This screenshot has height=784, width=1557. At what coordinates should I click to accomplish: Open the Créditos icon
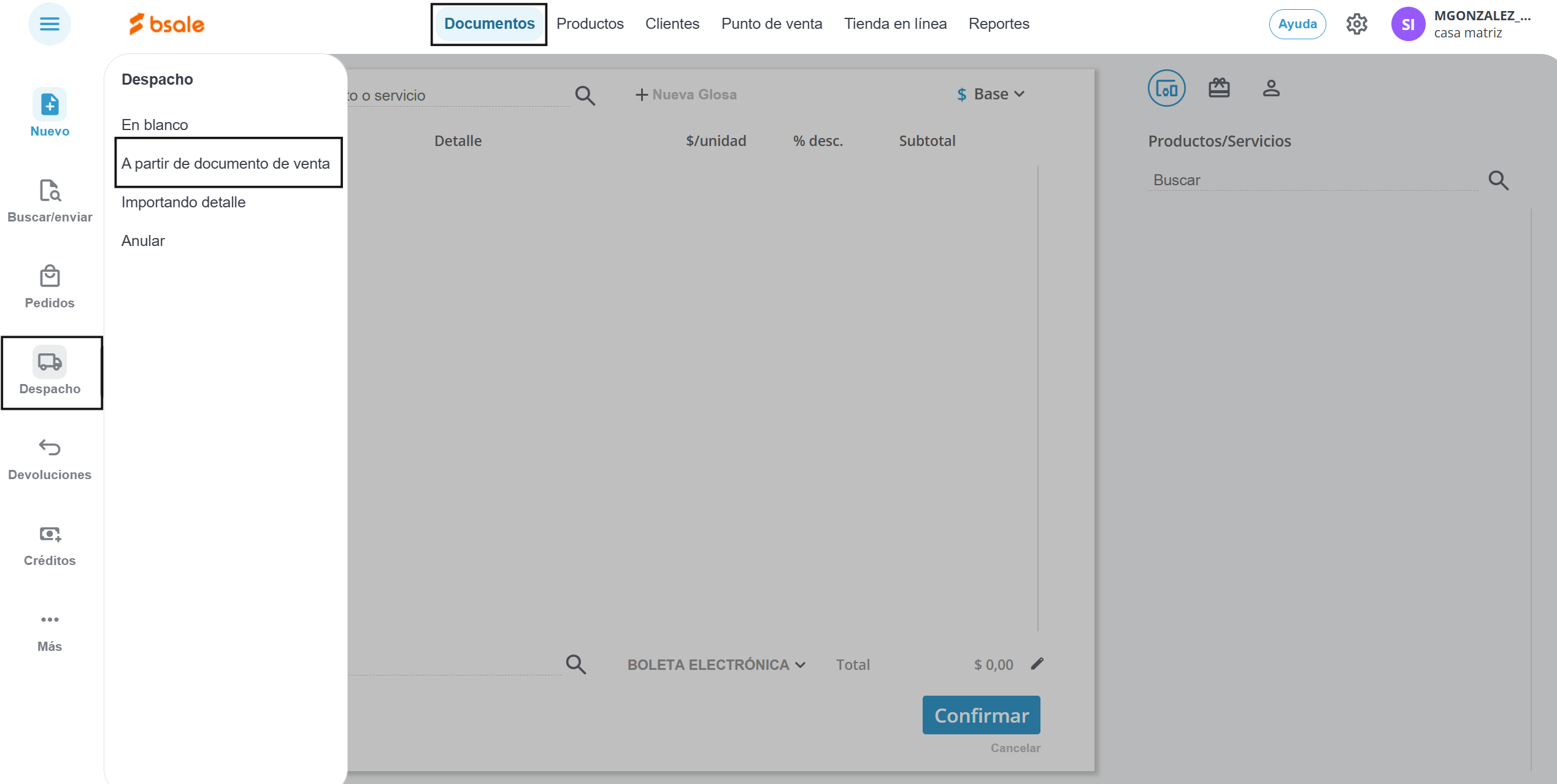(x=50, y=534)
